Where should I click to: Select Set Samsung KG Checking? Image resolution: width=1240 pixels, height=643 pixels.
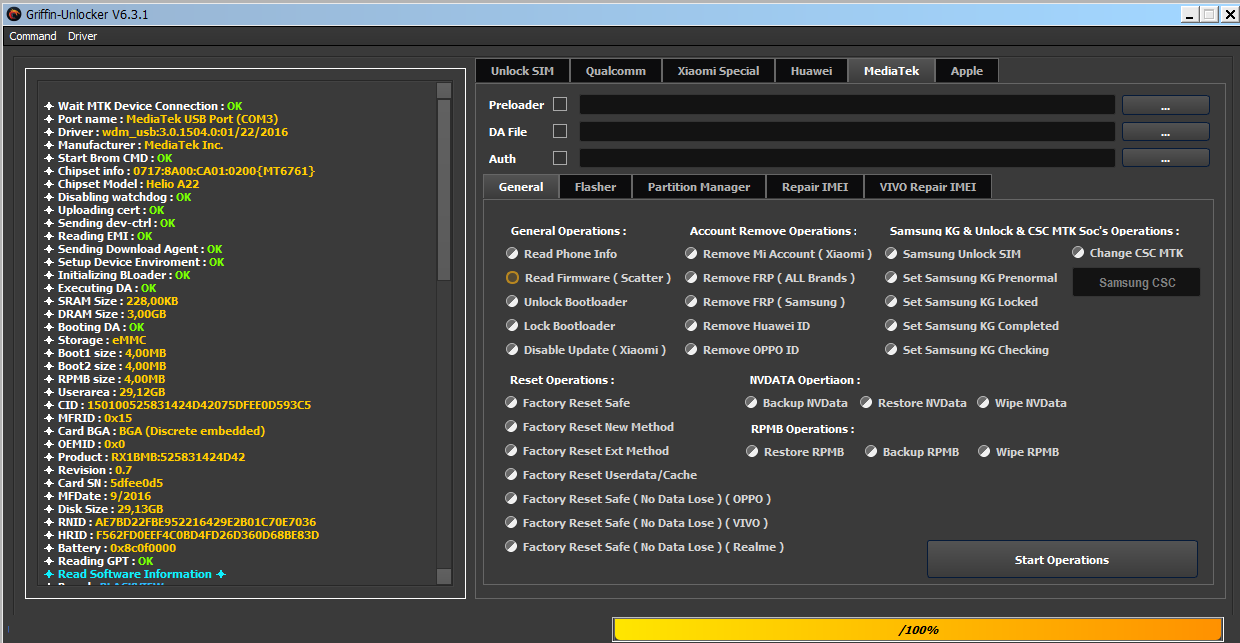(967, 350)
